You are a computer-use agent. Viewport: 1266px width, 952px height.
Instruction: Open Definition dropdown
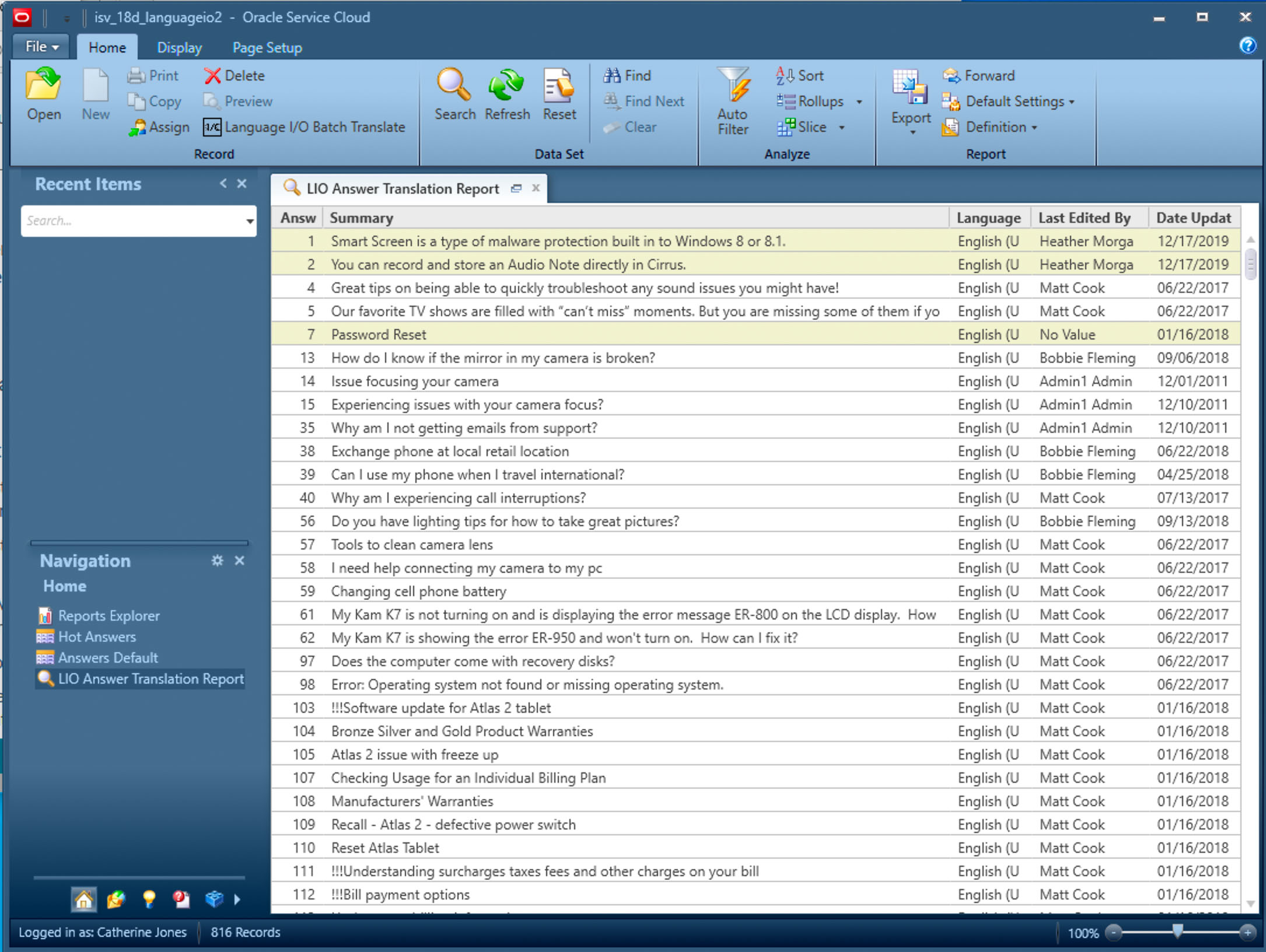click(989, 127)
